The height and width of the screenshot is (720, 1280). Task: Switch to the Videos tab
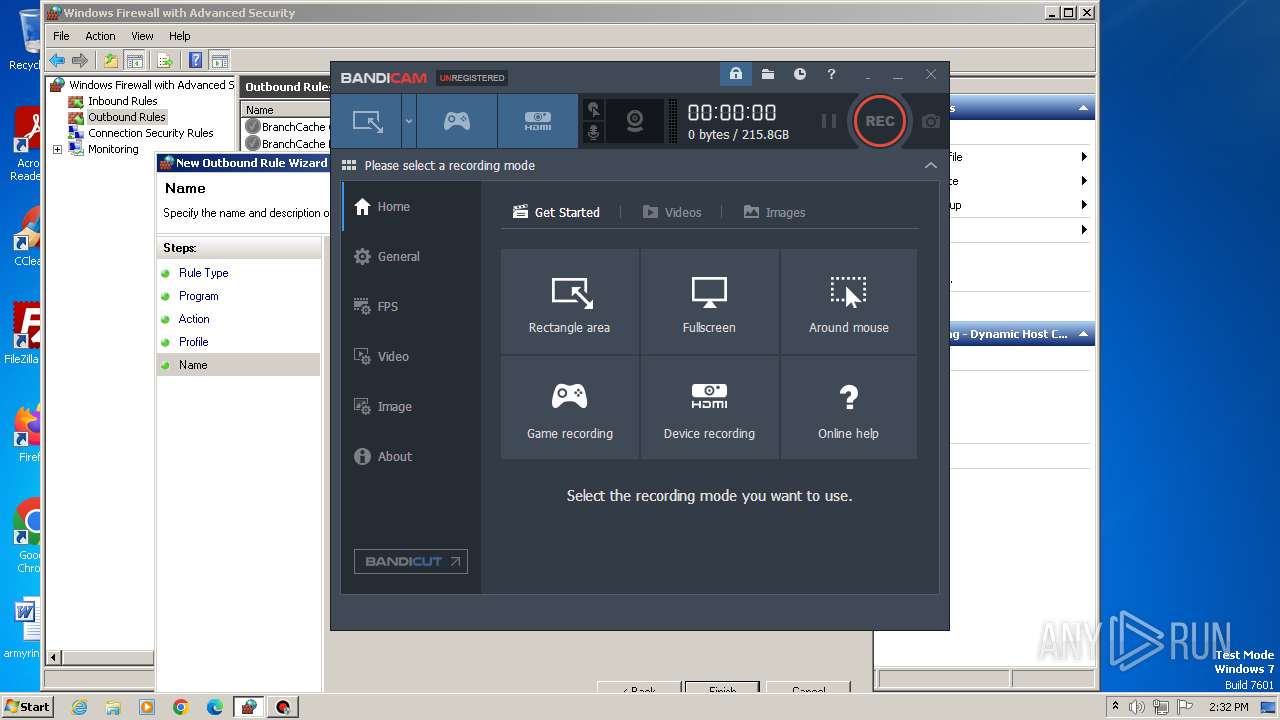(x=672, y=212)
